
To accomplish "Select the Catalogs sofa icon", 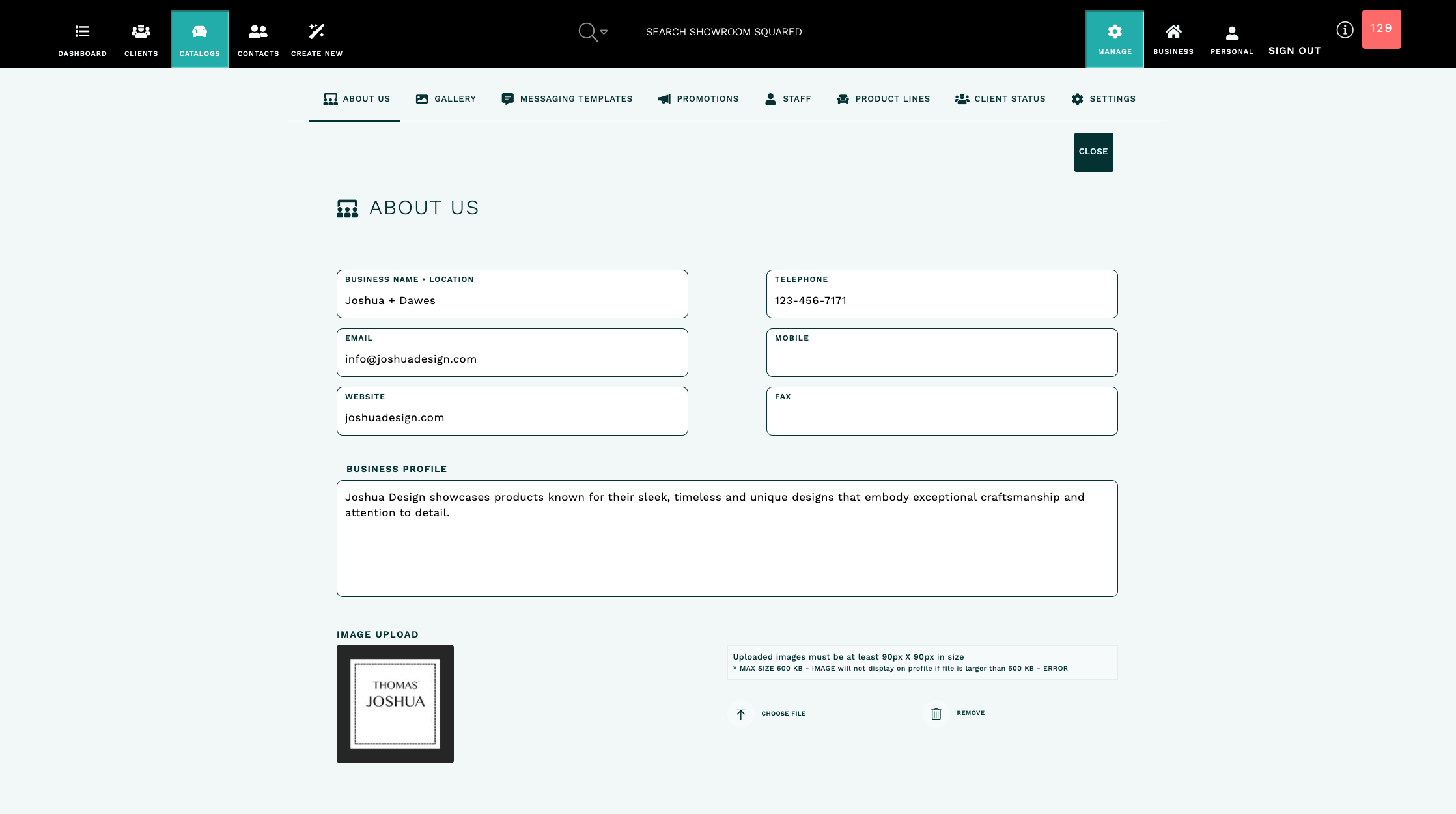I will tap(199, 31).
